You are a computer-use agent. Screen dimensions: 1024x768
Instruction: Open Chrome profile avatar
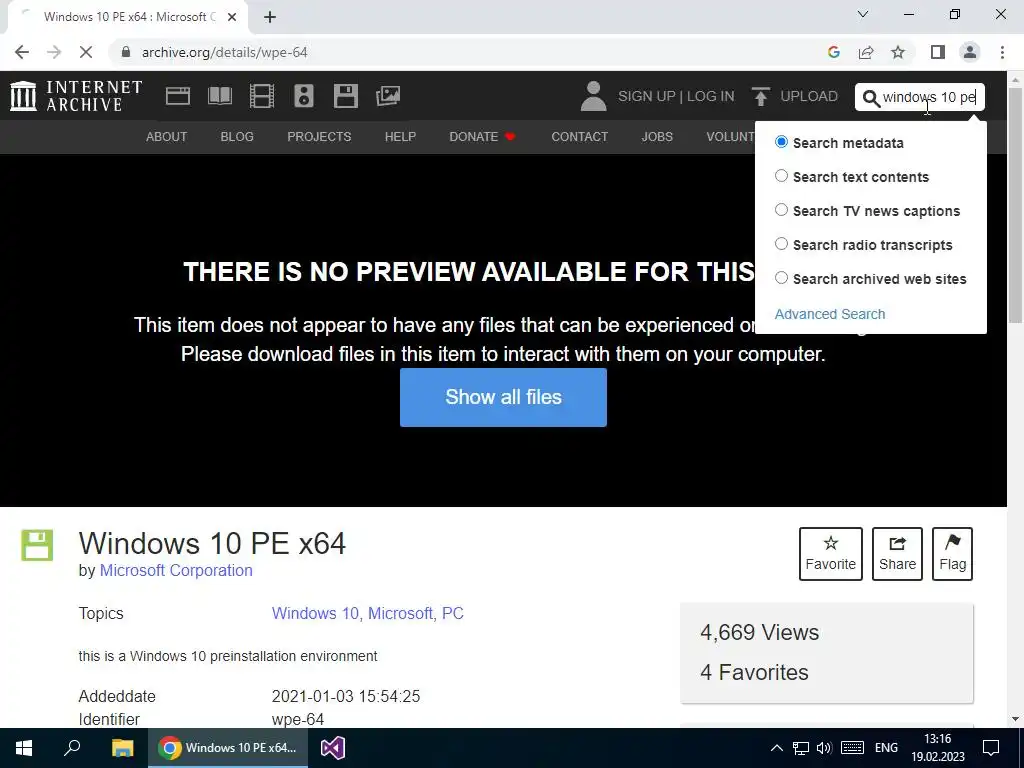pos(970,52)
